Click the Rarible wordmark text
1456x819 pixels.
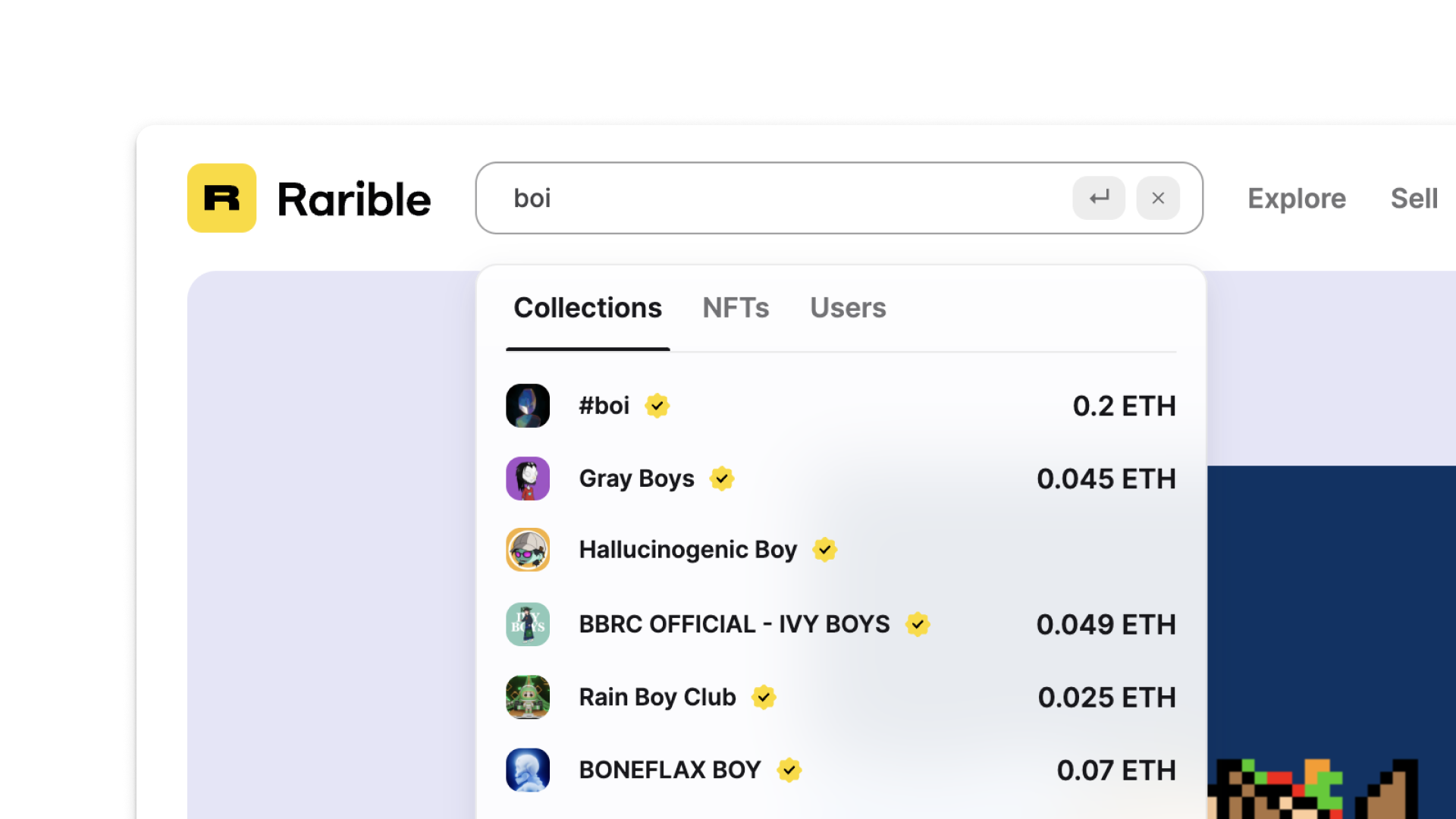tap(354, 199)
